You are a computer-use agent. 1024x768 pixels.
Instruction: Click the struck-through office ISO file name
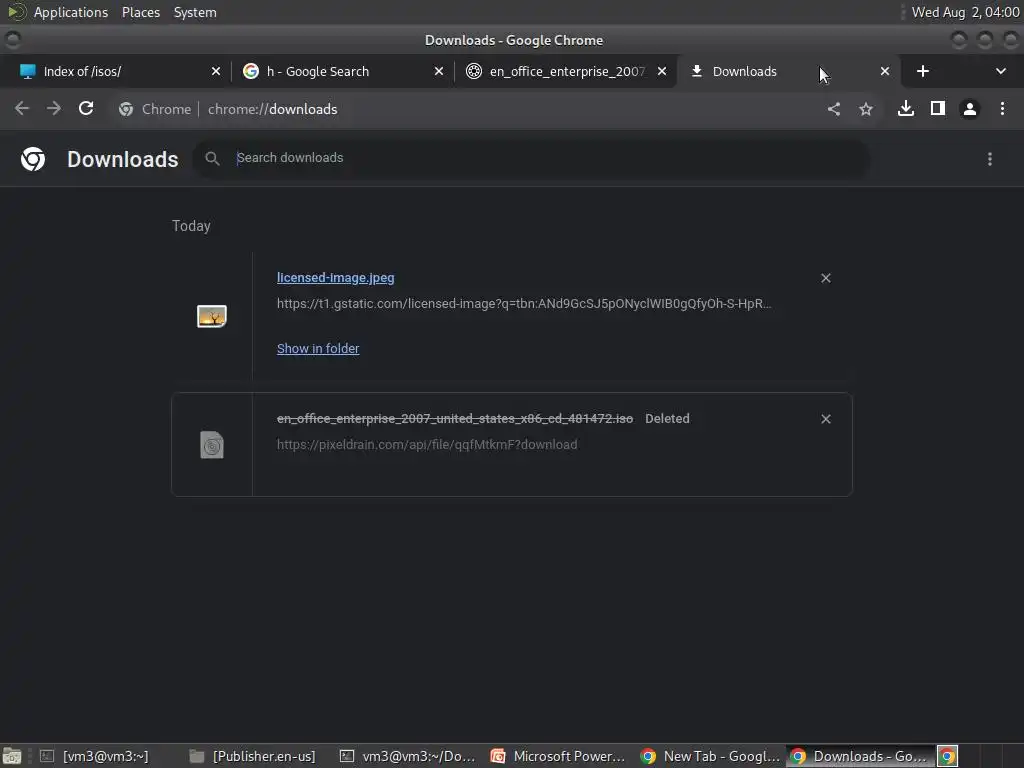(x=455, y=419)
